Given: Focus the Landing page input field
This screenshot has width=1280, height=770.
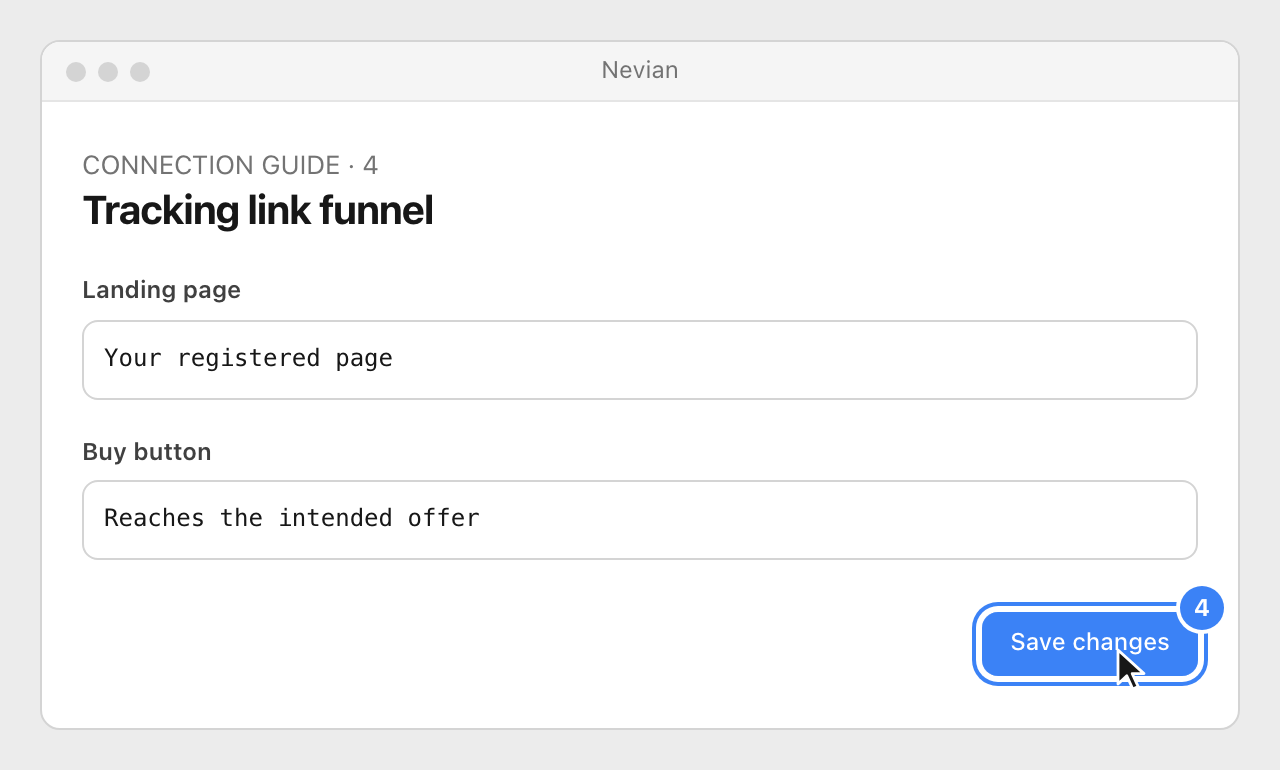Looking at the screenshot, I should (640, 360).
